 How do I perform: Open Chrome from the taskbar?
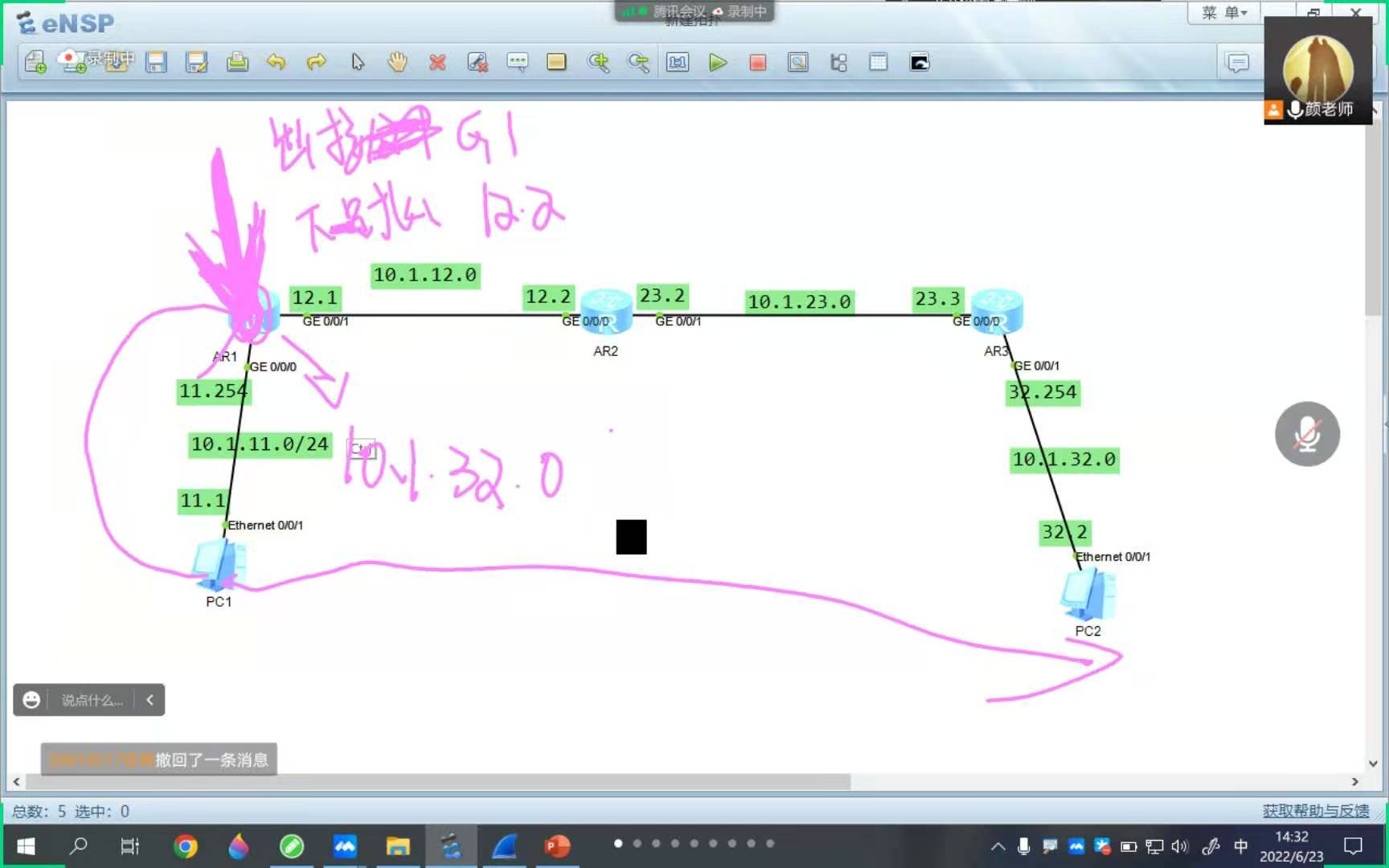pos(186,846)
